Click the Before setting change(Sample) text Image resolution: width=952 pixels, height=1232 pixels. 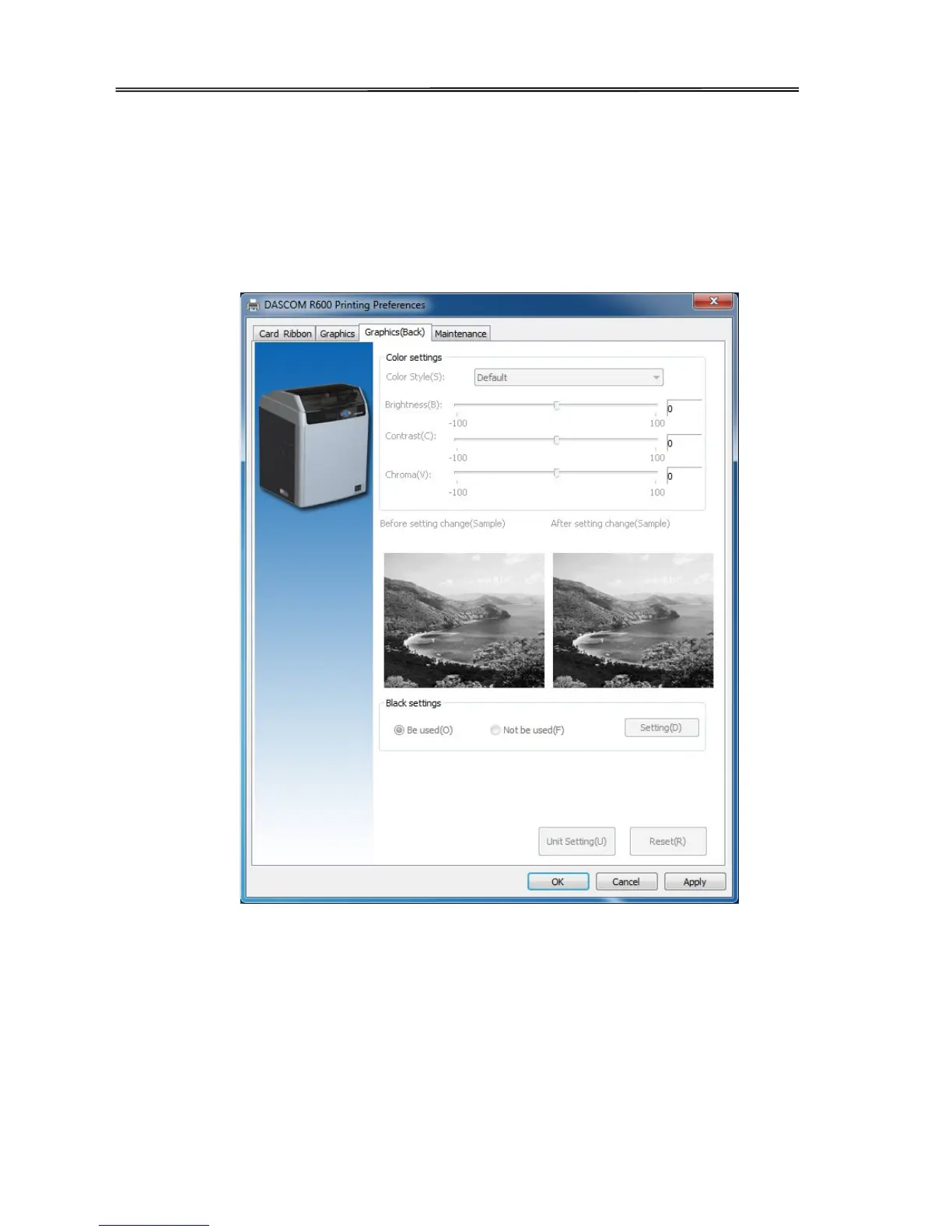click(443, 523)
